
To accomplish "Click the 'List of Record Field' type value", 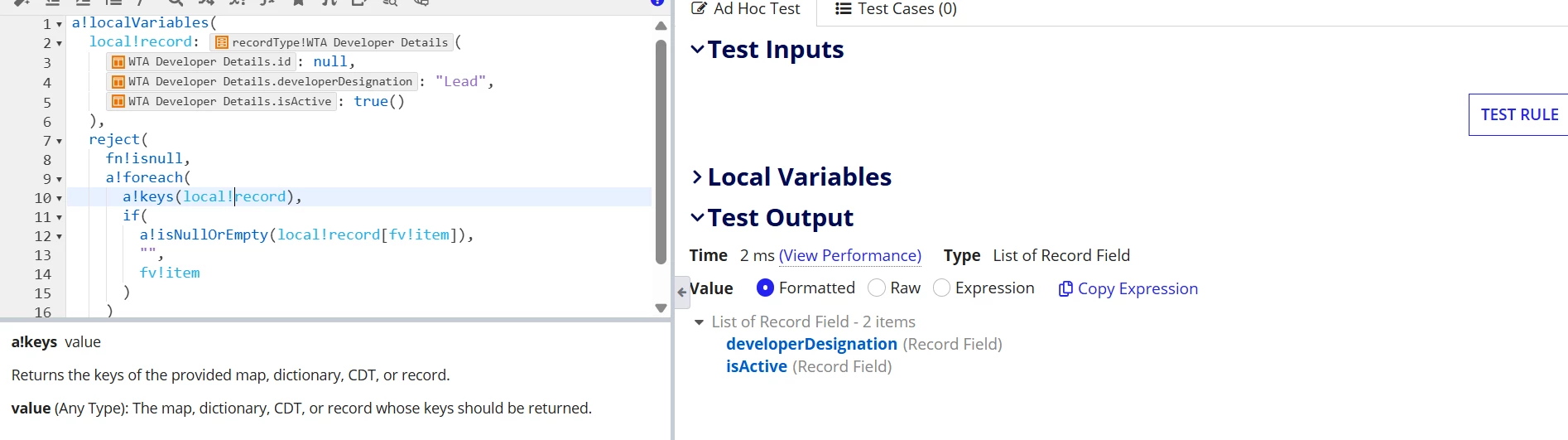I will coord(1061,256).
